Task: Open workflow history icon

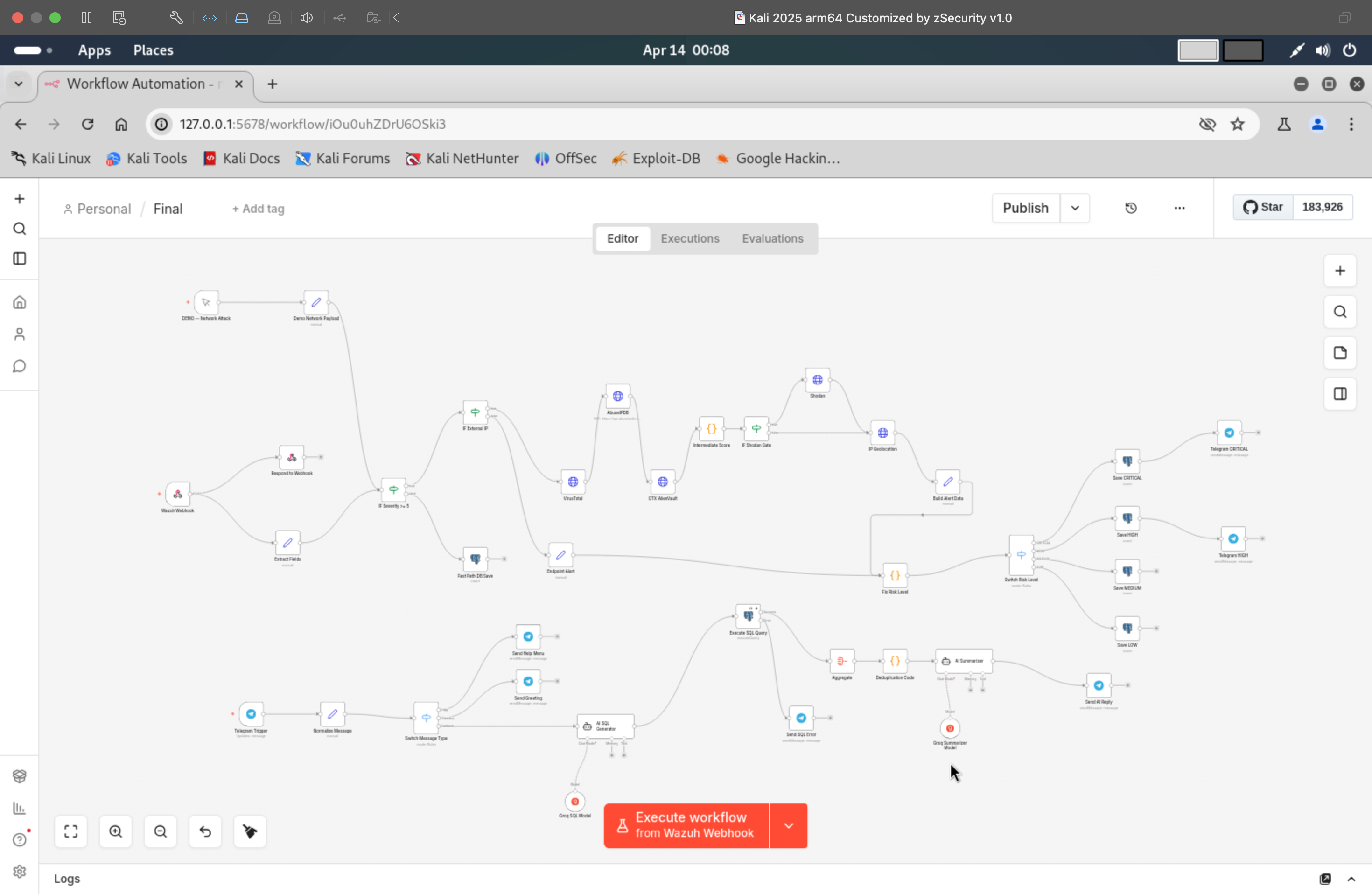Action: point(1130,208)
